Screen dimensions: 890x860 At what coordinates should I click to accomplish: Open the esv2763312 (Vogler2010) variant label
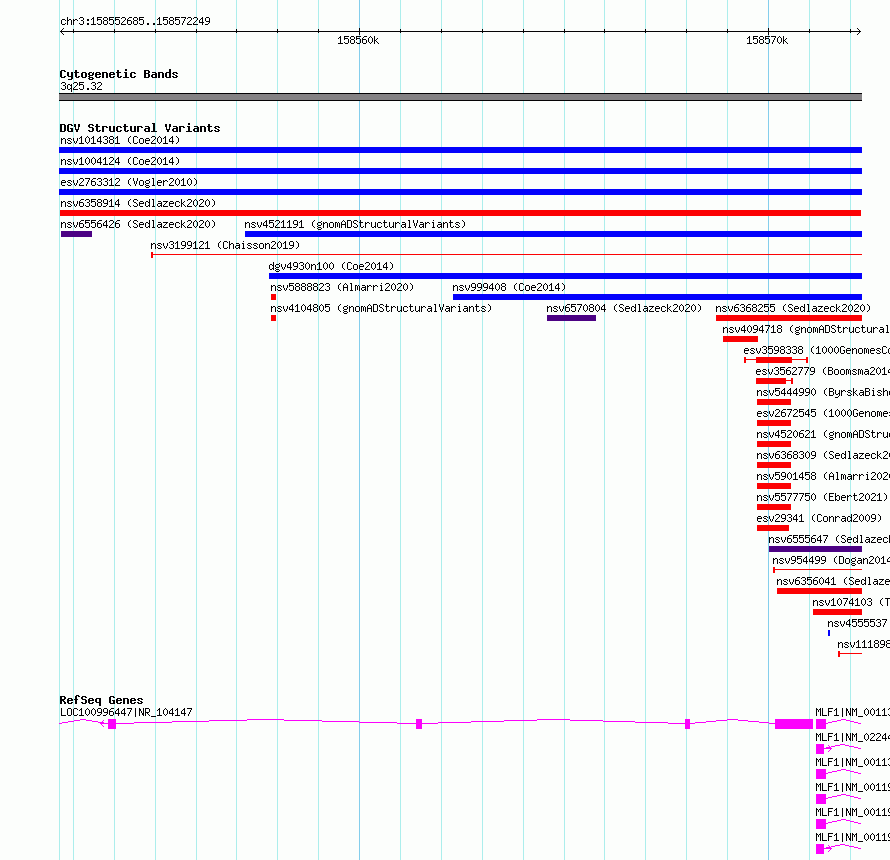tap(129, 182)
